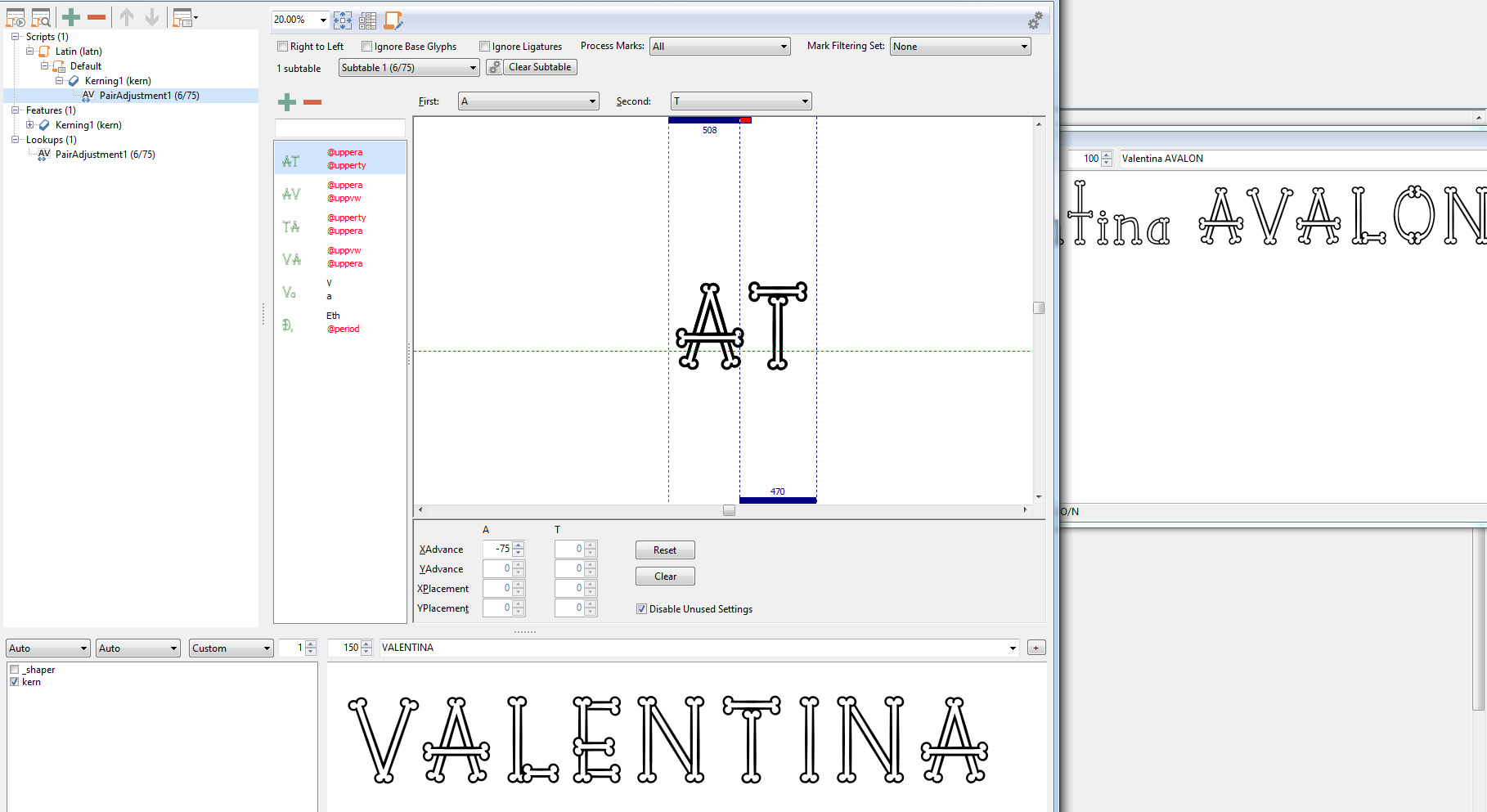Decrease XAdvance value for A
Image resolution: width=1487 pixels, height=812 pixels.
point(519,554)
